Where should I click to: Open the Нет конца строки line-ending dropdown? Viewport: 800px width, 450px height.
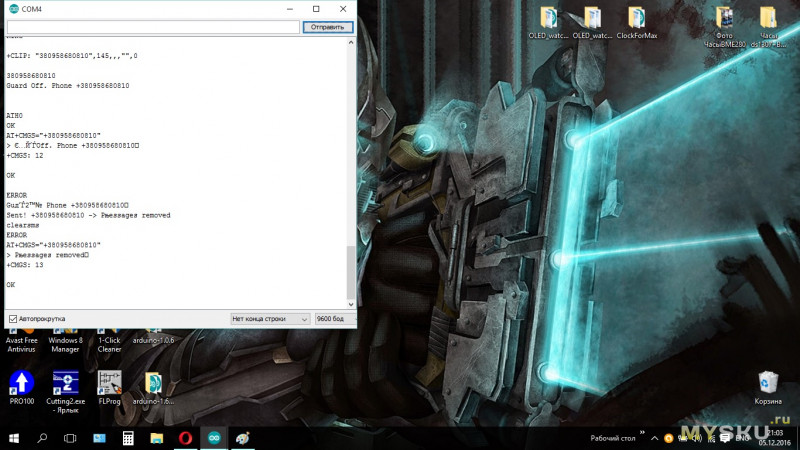pyautogui.click(x=270, y=319)
